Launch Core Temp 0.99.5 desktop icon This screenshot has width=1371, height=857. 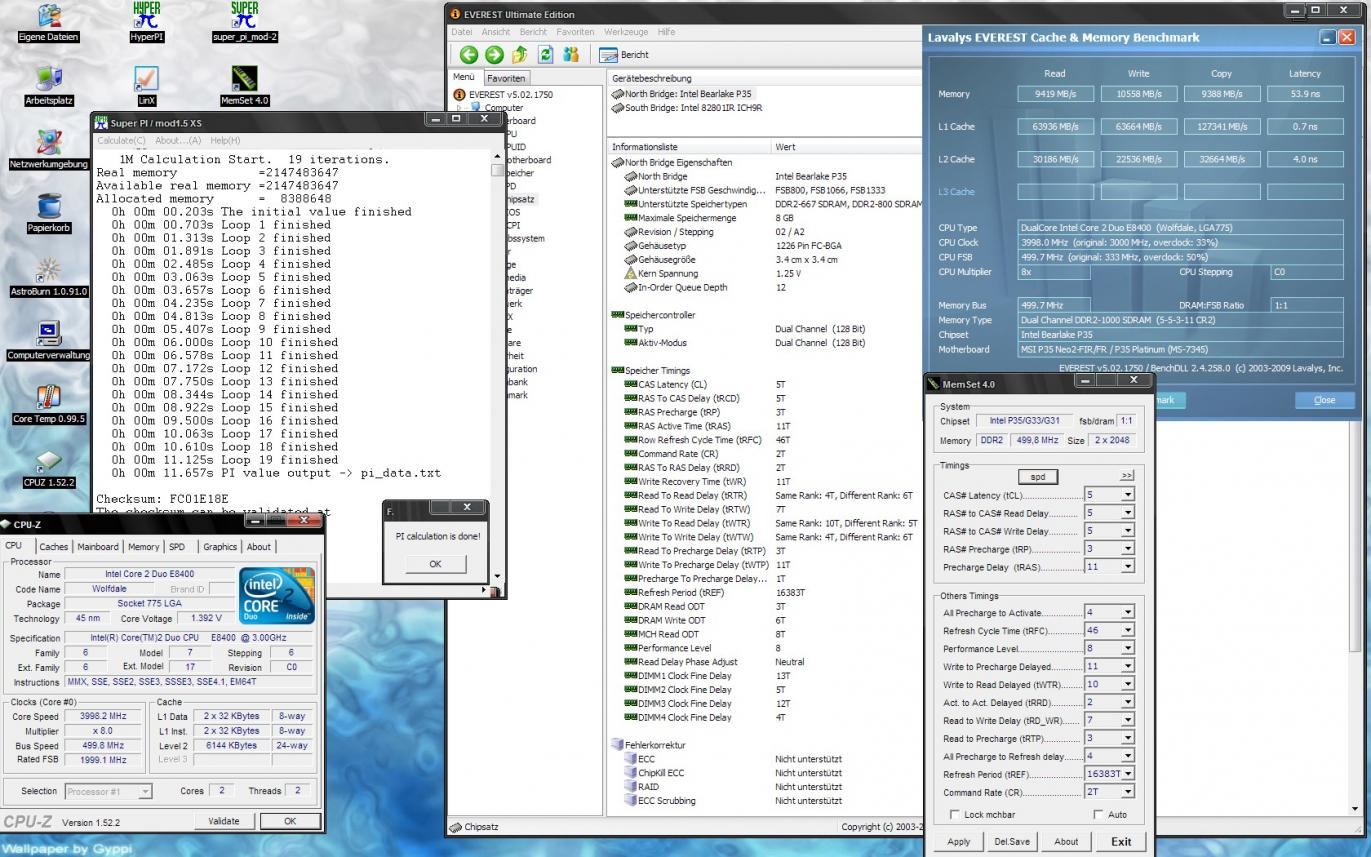click(48, 405)
